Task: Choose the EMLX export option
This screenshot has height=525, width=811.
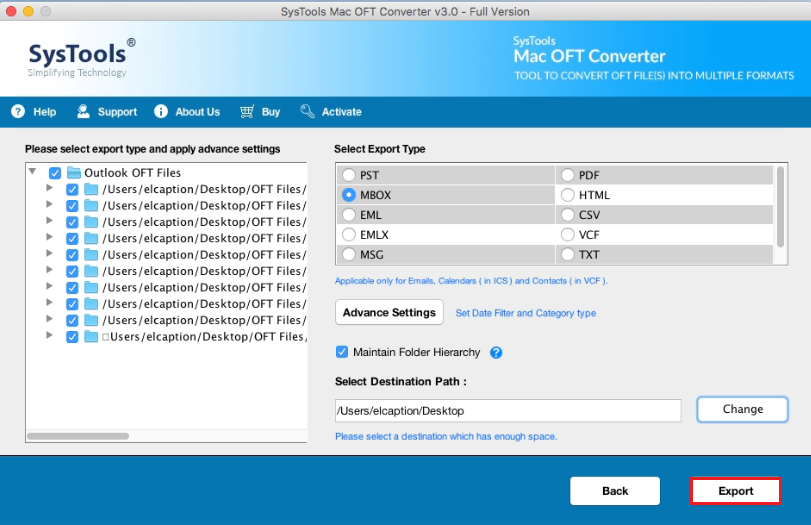Action: pos(349,235)
